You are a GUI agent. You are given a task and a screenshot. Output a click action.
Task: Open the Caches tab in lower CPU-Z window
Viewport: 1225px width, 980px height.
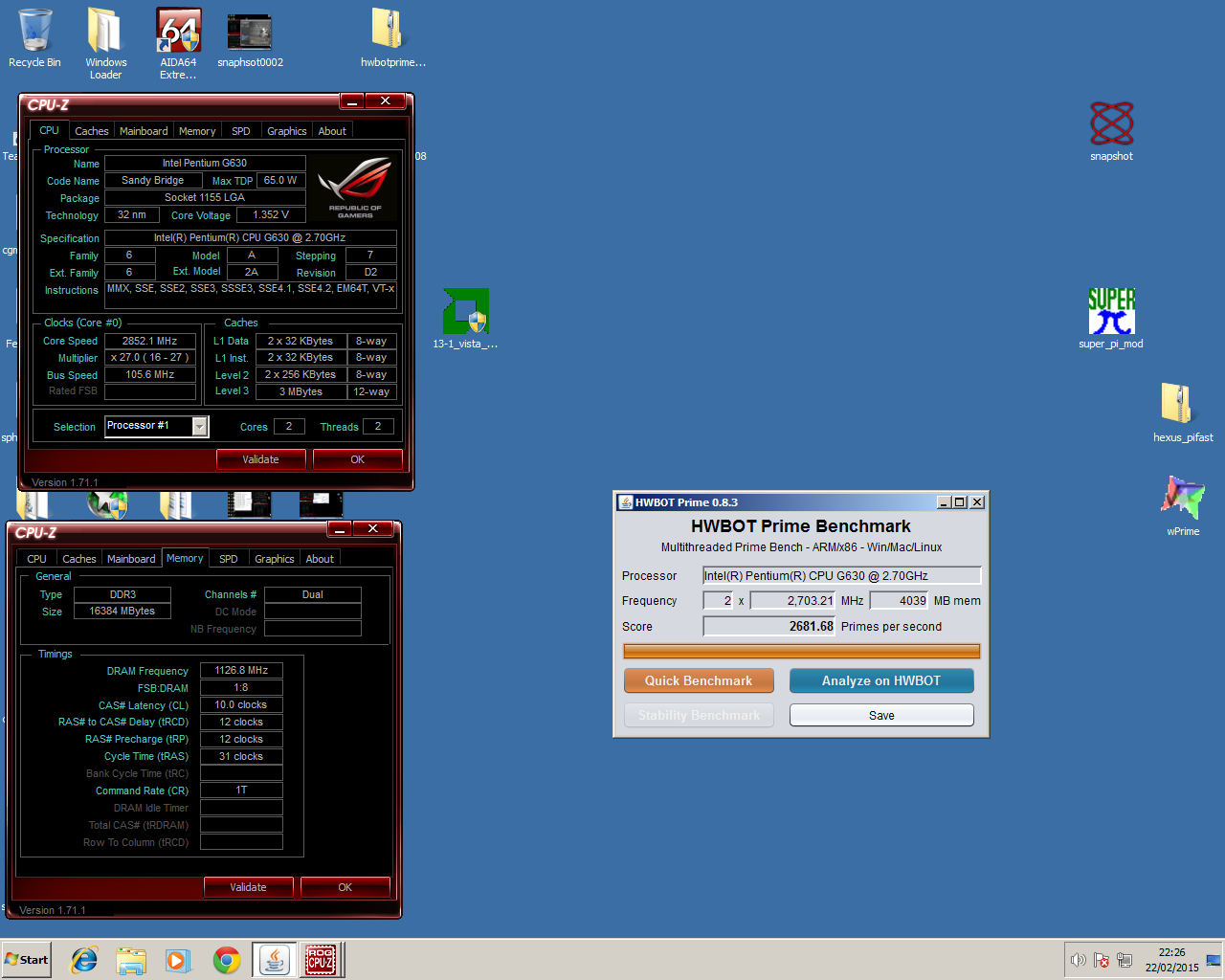79,559
